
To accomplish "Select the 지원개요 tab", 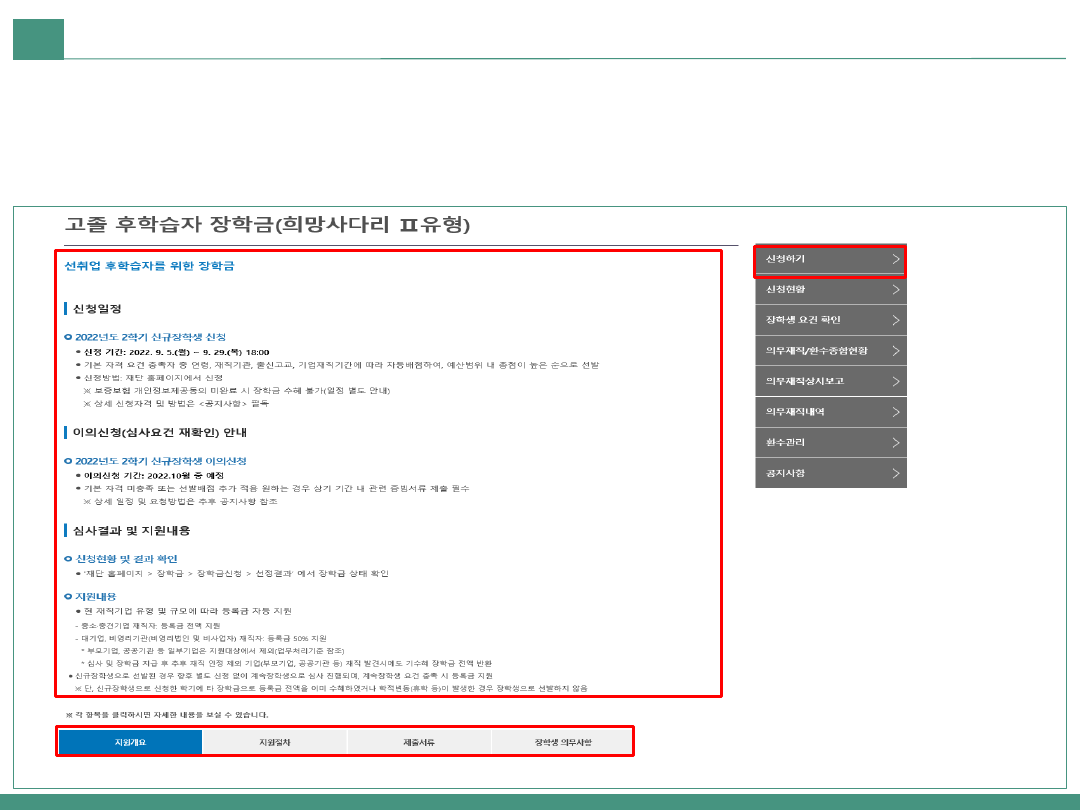I will [130, 742].
